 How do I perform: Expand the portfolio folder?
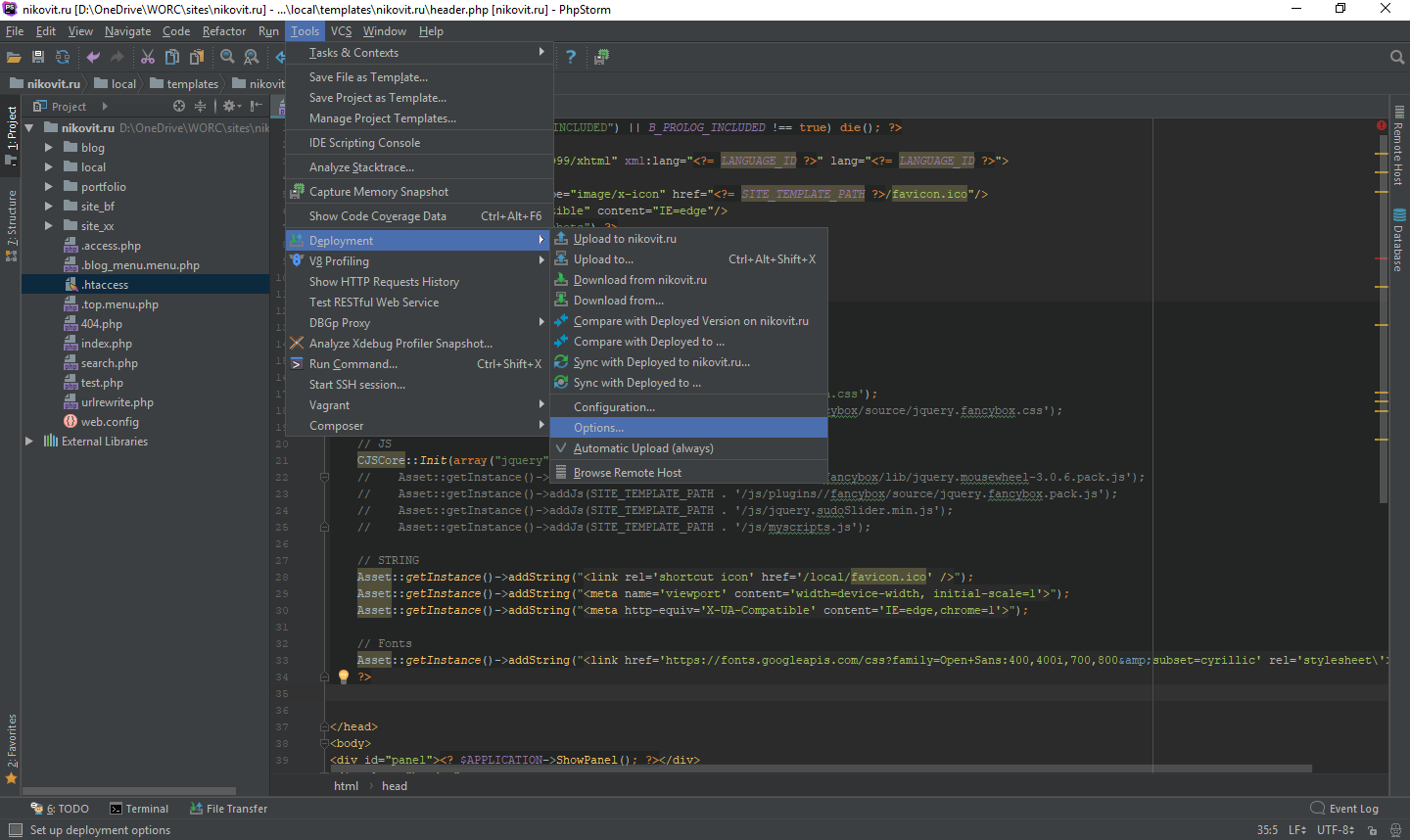[x=48, y=187]
